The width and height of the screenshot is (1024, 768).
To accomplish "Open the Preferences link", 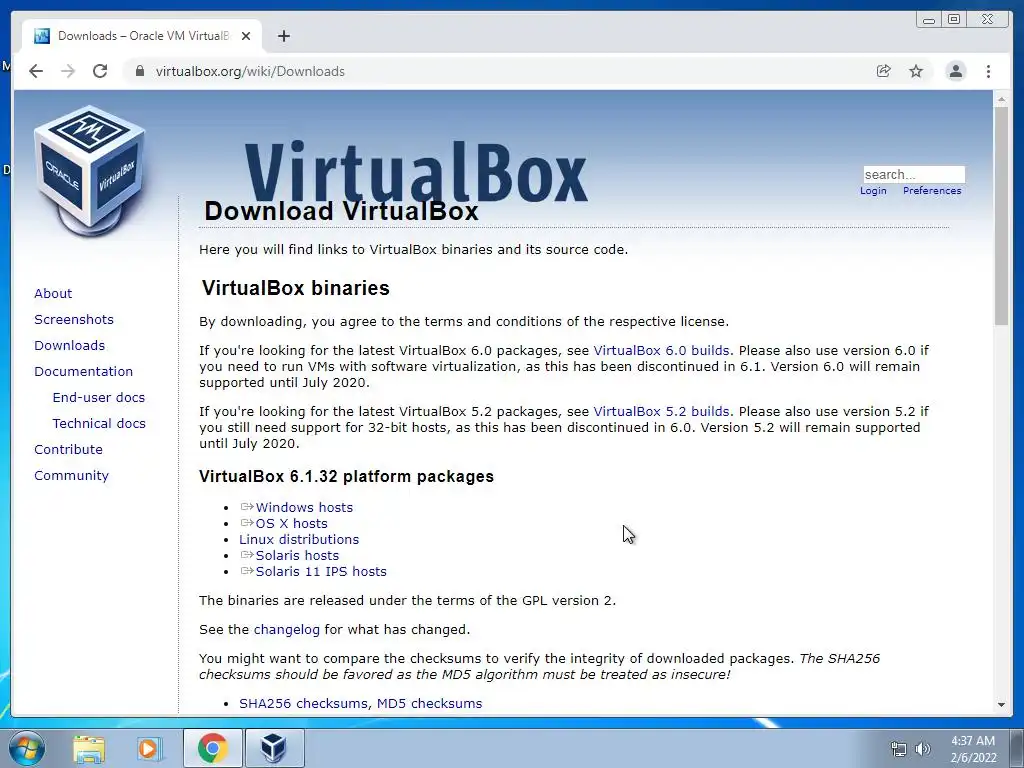I will pyautogui.click(x=932, y=191).
